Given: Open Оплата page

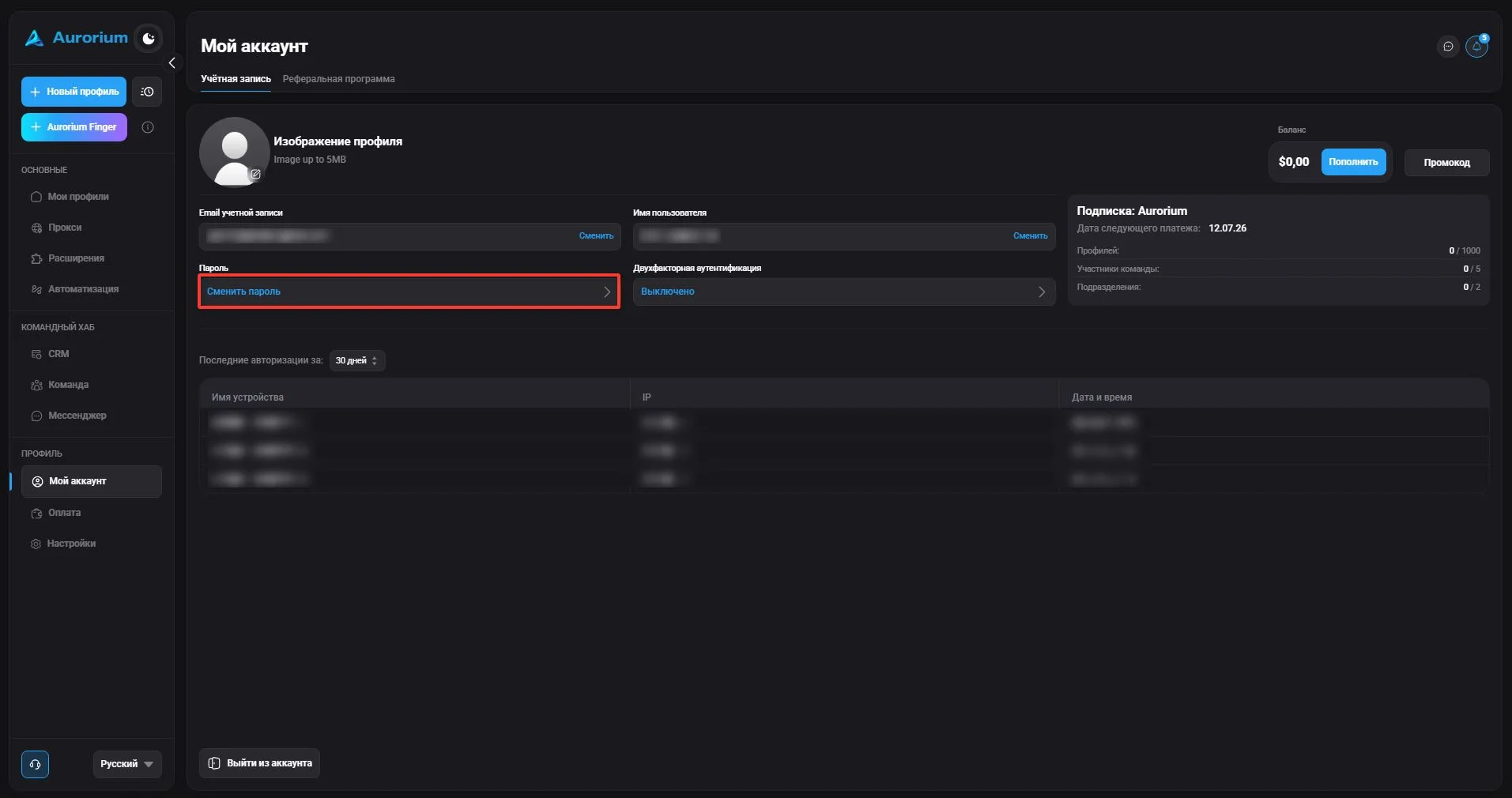Looking at the screenshot, I should point(55,513).
